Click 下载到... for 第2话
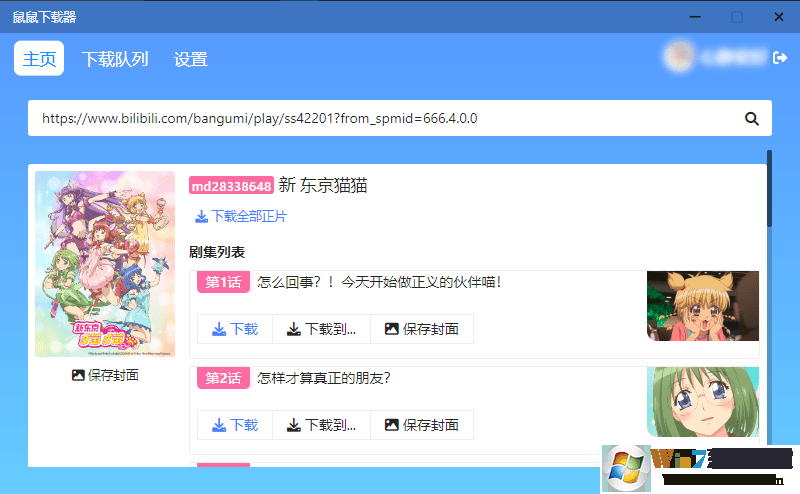The image size is (800, 494). coord(321,425)
